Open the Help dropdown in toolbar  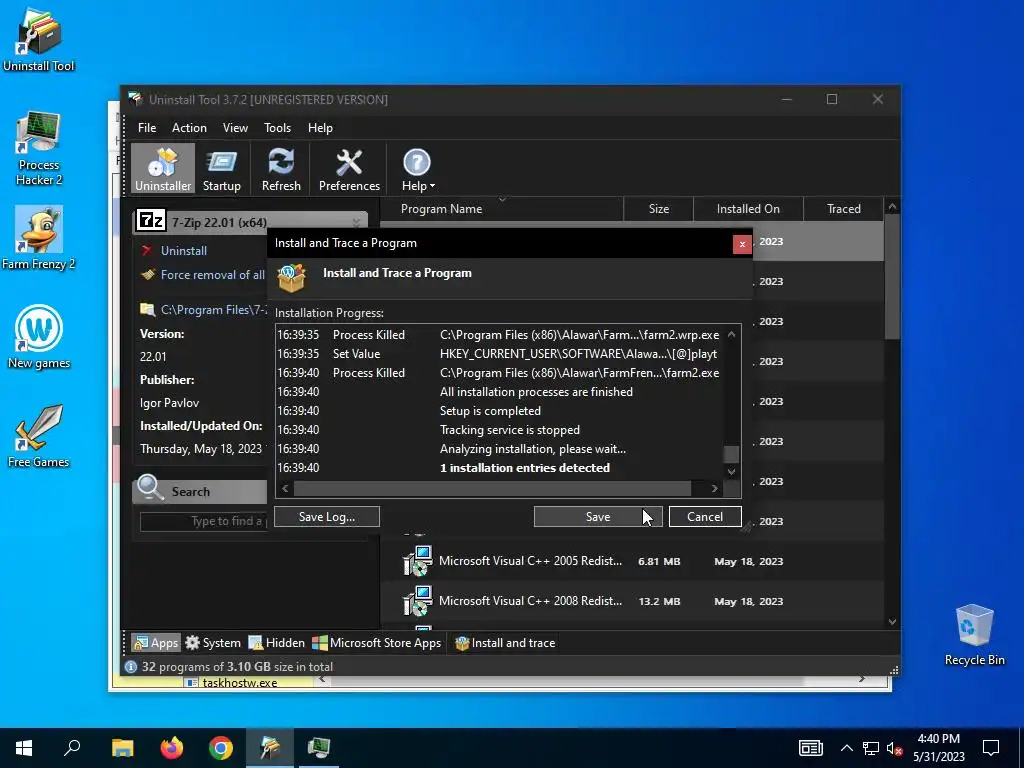[x=417, y=169]
